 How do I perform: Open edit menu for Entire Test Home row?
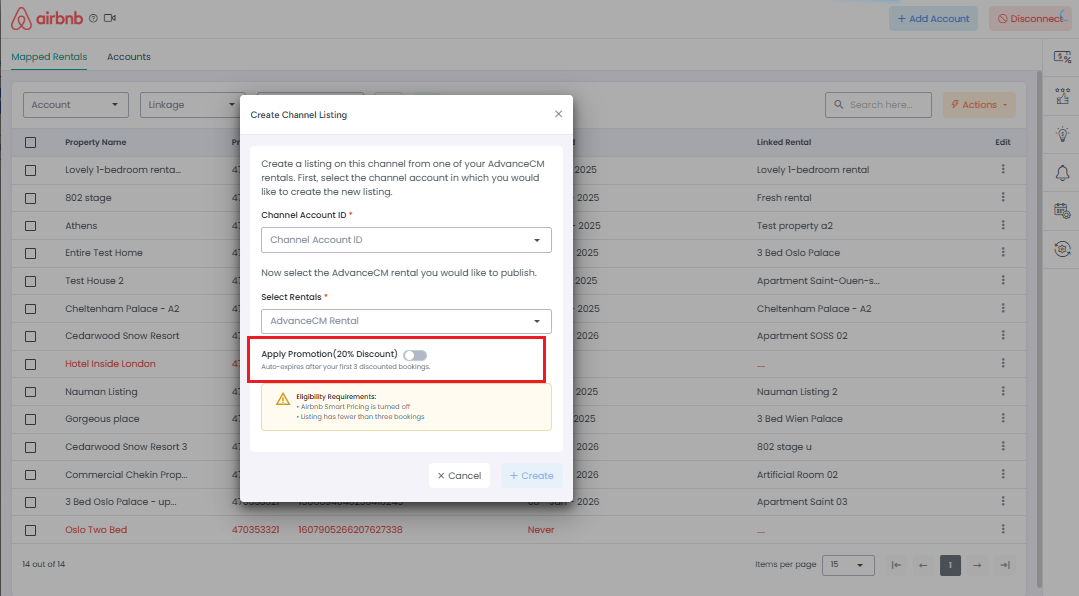click(1003, 253)
